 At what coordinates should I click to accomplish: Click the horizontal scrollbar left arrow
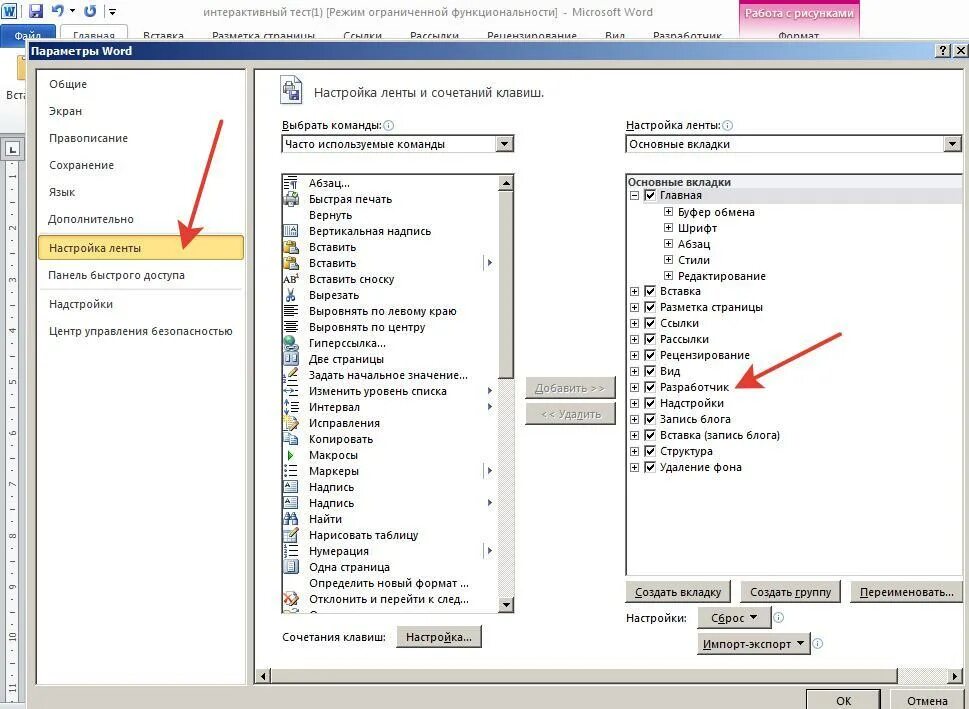coord(264,676)
